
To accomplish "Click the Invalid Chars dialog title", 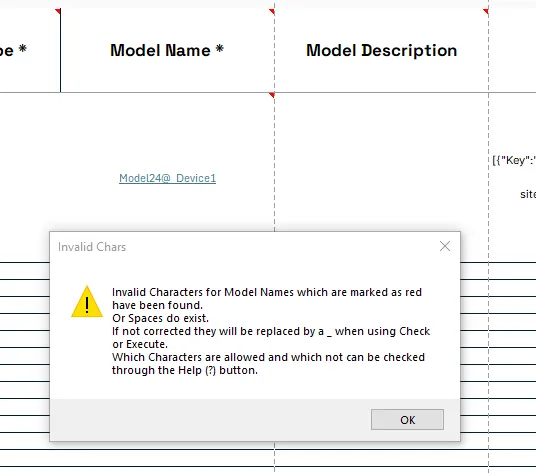I will click(x=92, y=247).
